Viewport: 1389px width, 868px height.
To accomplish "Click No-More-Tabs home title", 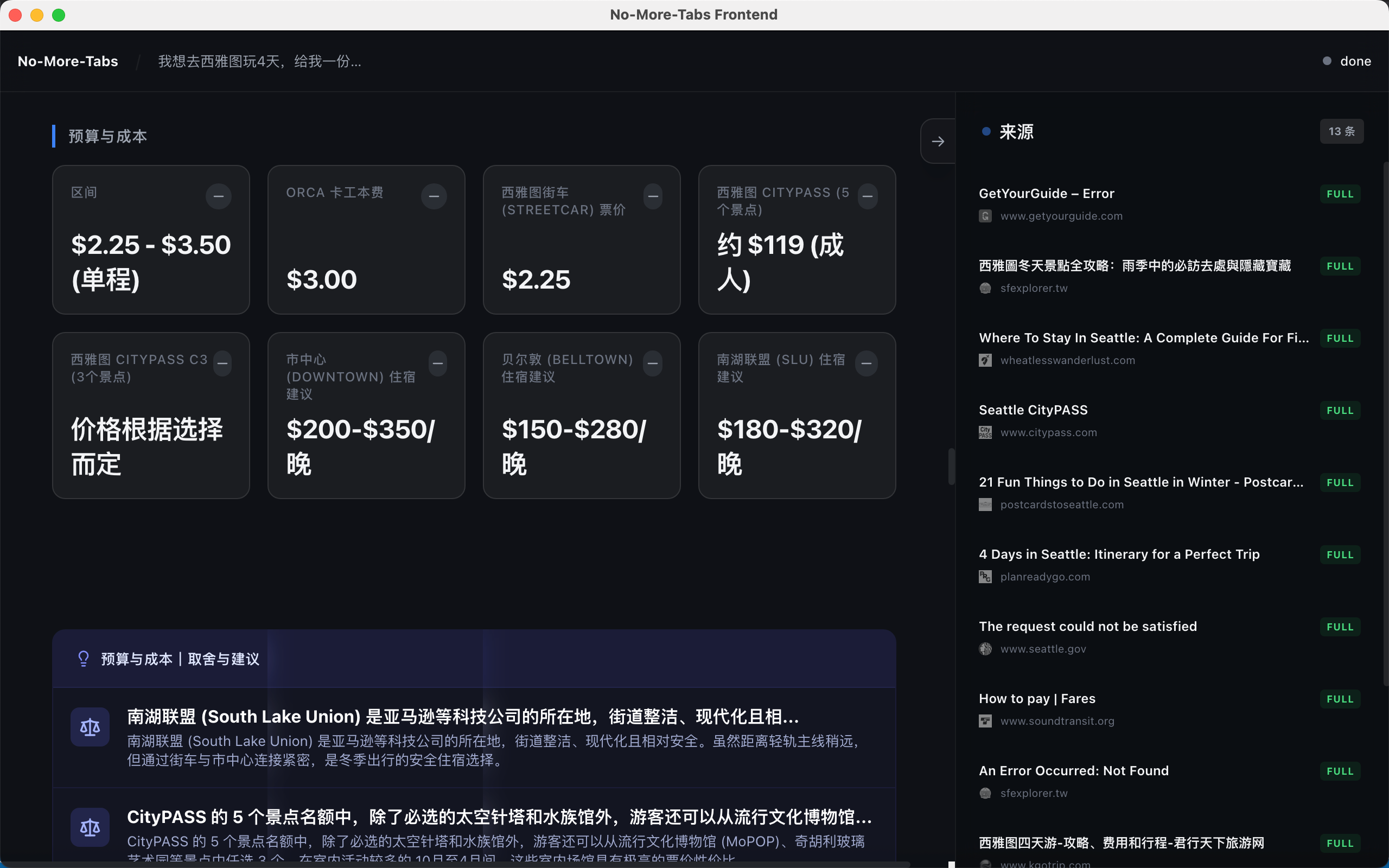I will click(x=68, y=61).
